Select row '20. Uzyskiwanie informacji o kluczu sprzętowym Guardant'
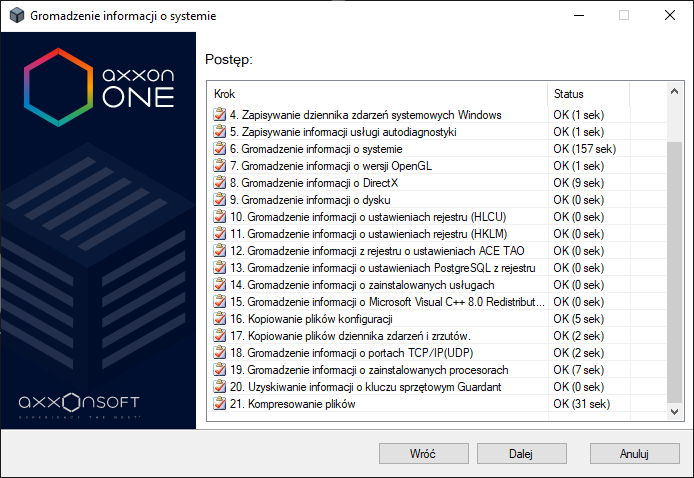This screenshot has height=478, width=694. (x=436, y=386)
